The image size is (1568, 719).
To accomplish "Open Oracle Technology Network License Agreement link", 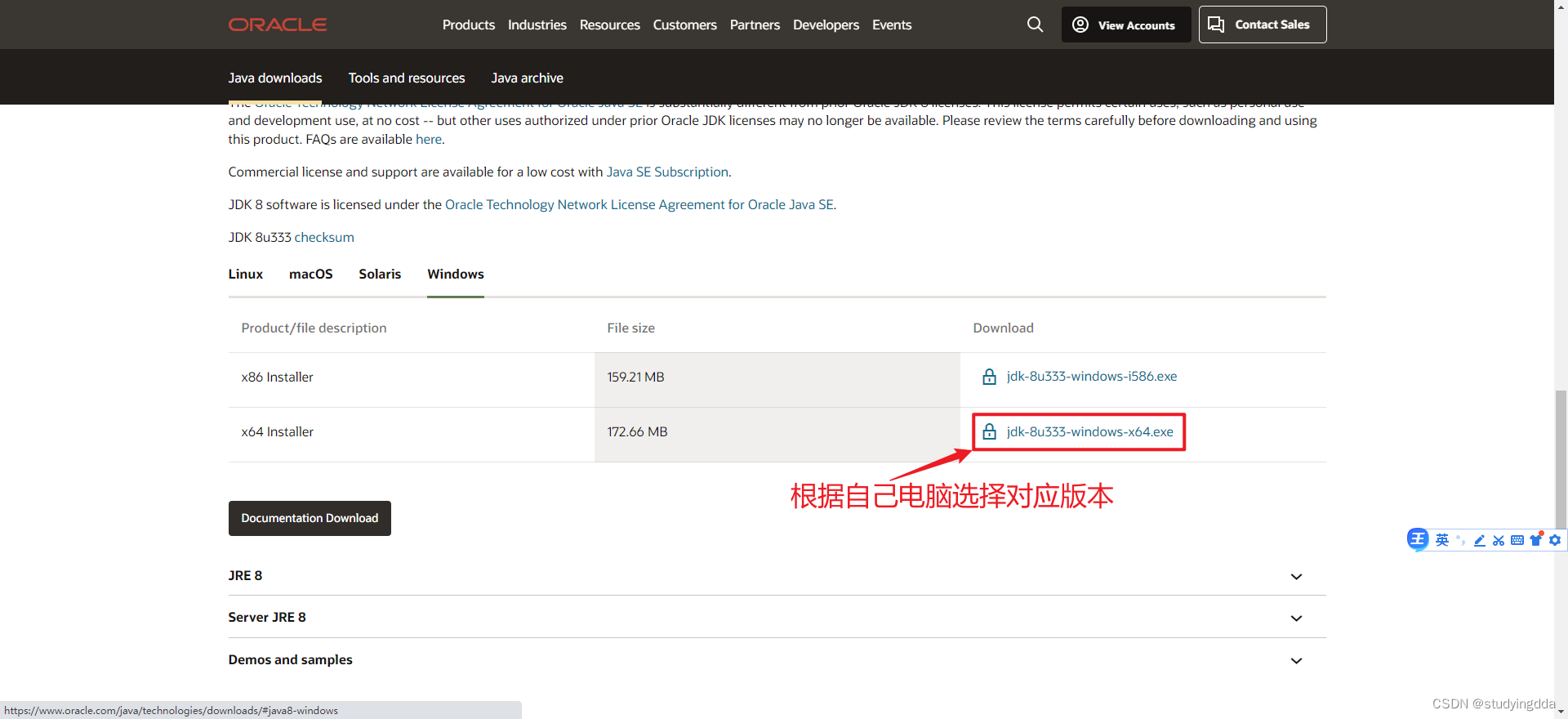I will coord(639,204).
